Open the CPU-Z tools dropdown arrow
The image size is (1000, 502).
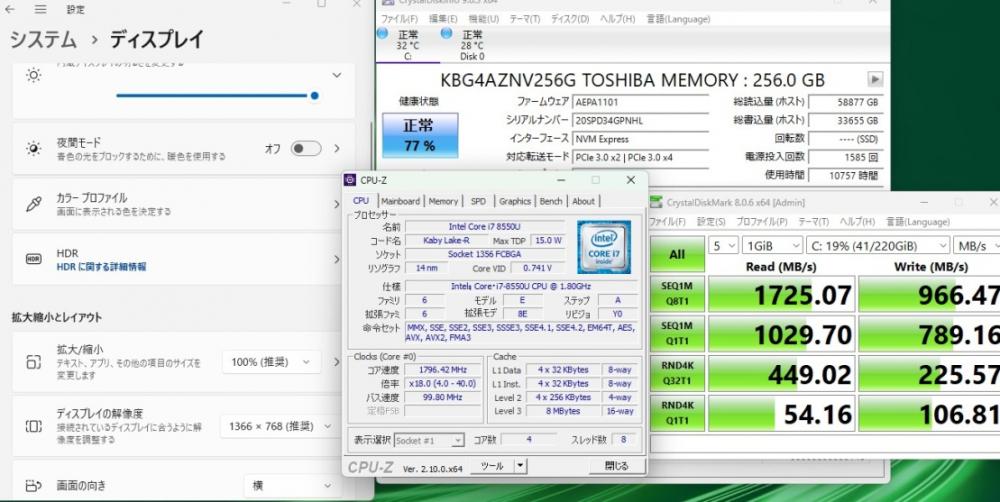pos(520,466)
